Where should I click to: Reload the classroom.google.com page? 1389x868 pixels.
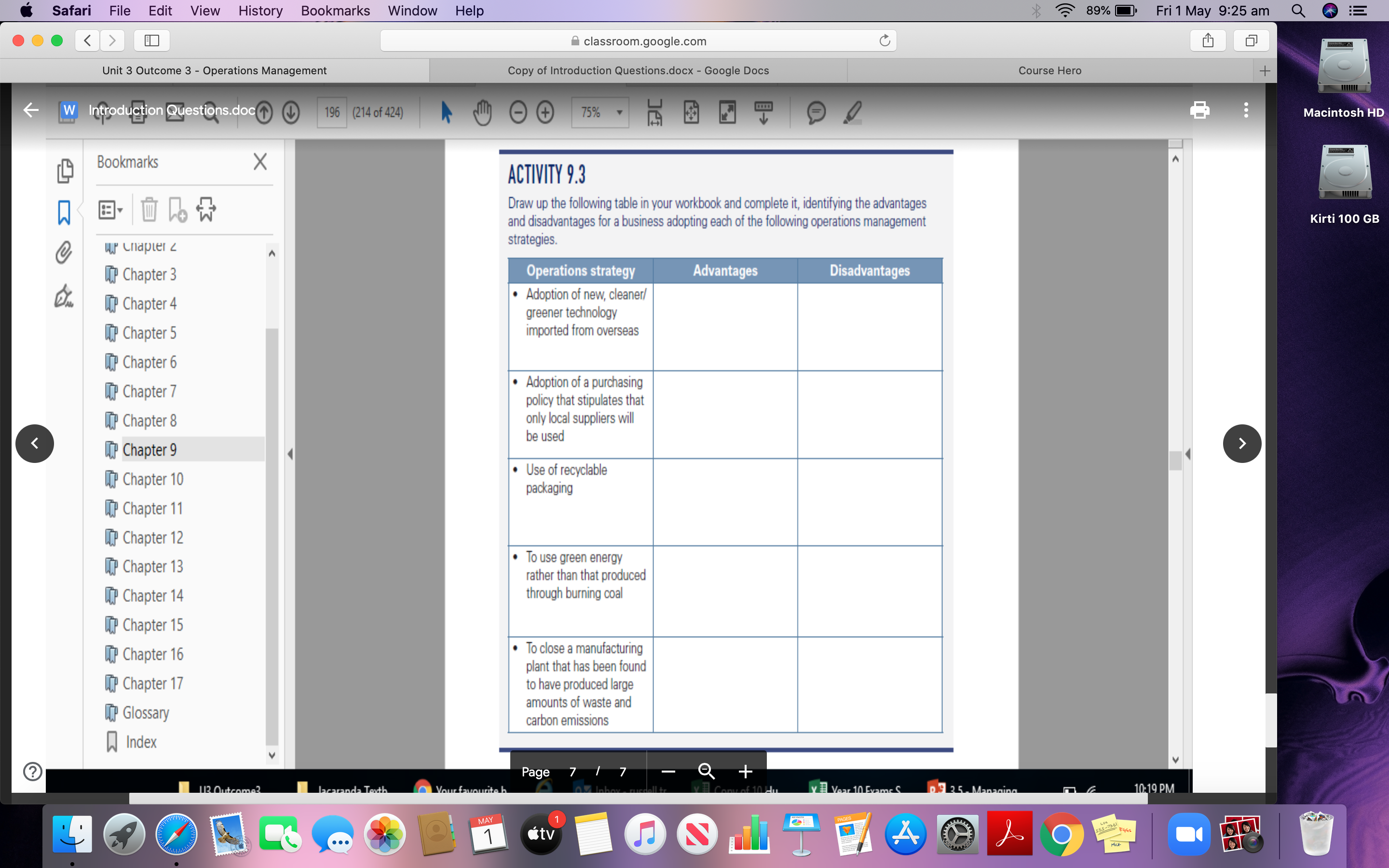pyautogui.click(x=885, y=41)
